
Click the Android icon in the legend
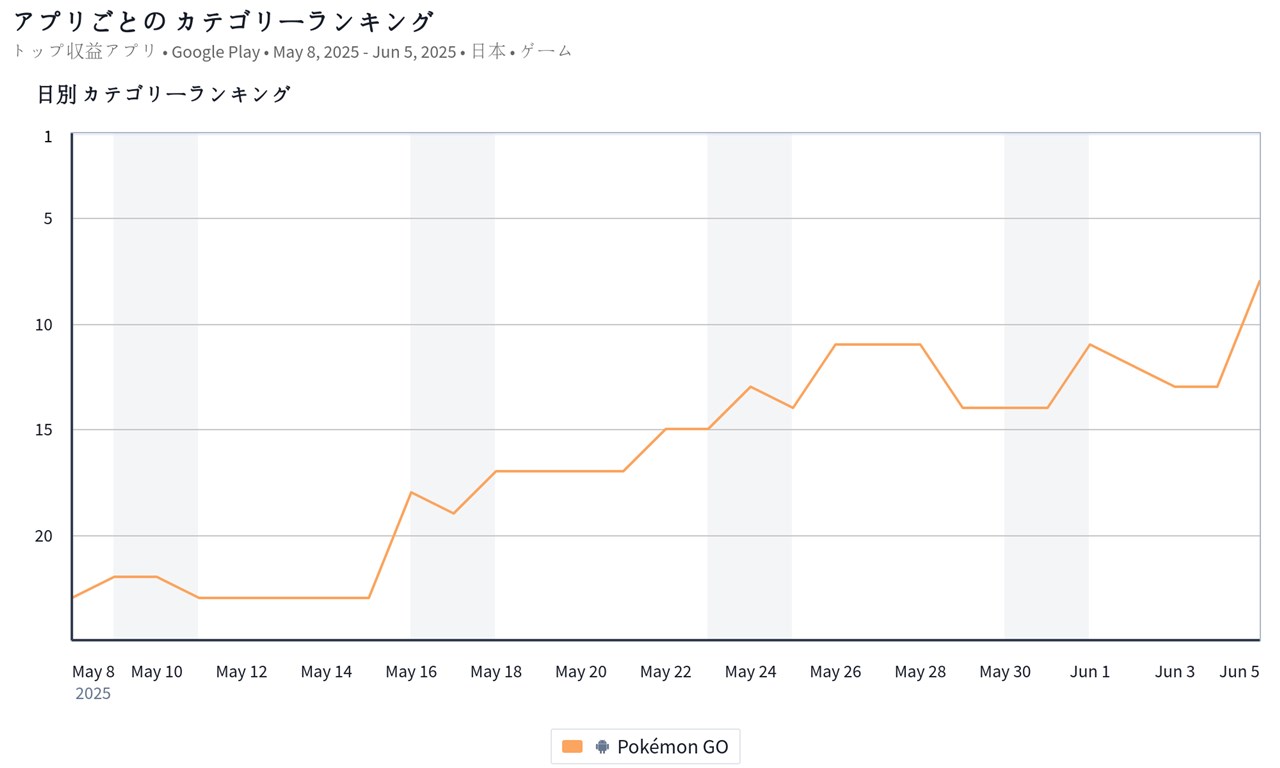(602, 746)
